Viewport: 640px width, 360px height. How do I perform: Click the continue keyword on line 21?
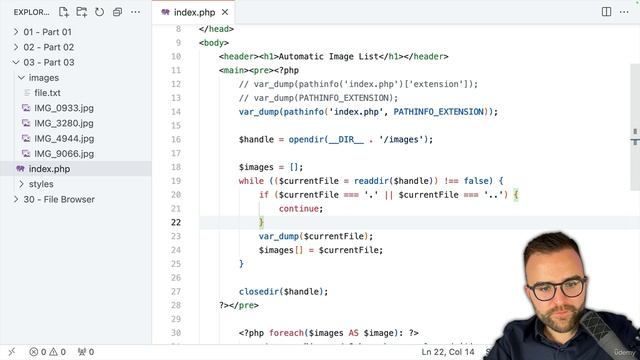coord(299,209)
